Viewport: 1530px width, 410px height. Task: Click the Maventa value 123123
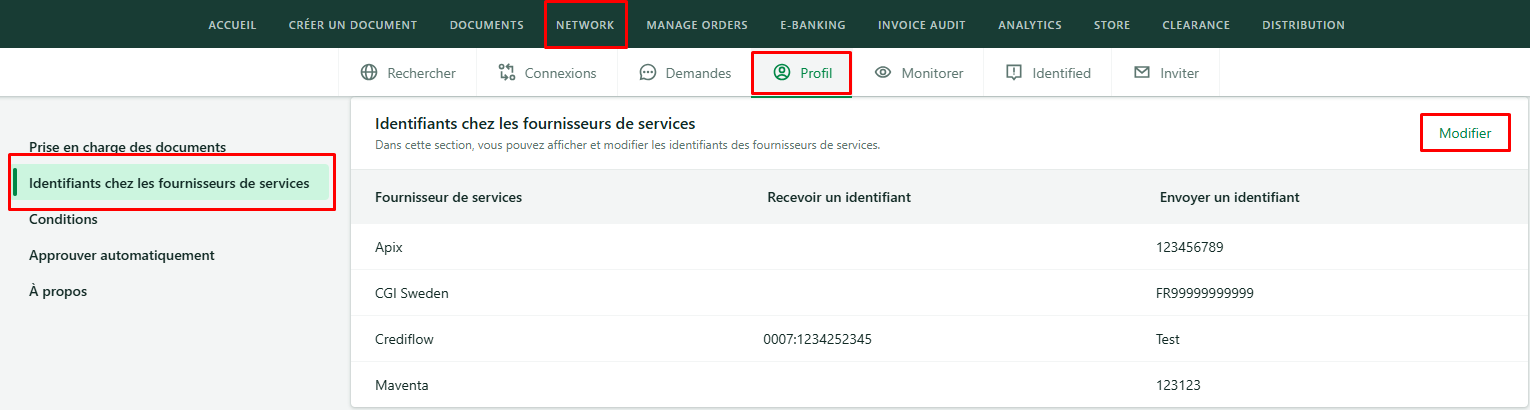[1178, 385]
